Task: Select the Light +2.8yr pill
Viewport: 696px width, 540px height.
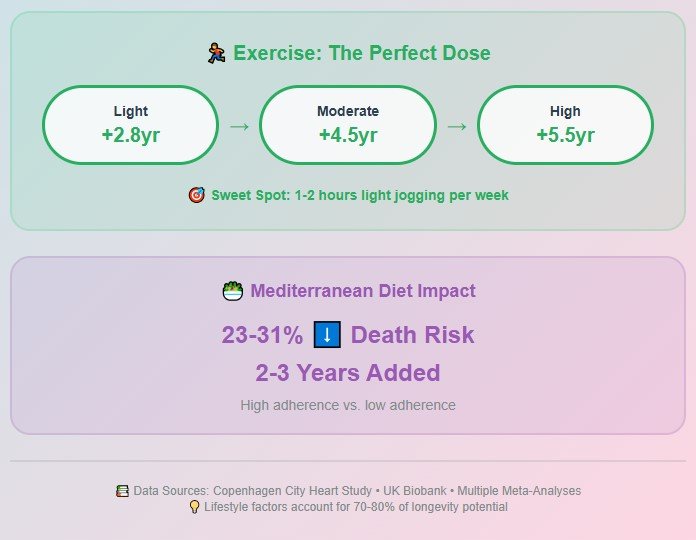Action: (130, 125)
